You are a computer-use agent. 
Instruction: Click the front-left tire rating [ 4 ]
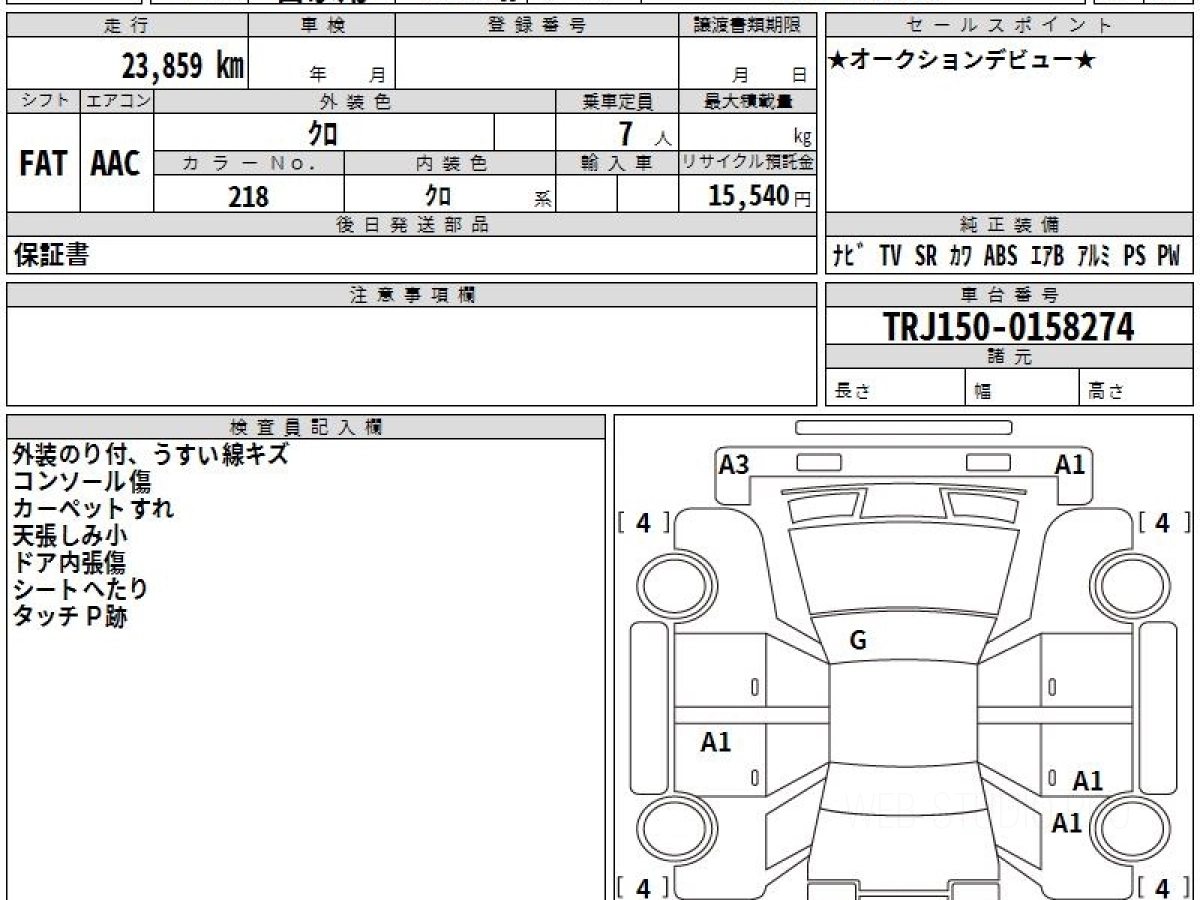644,523
